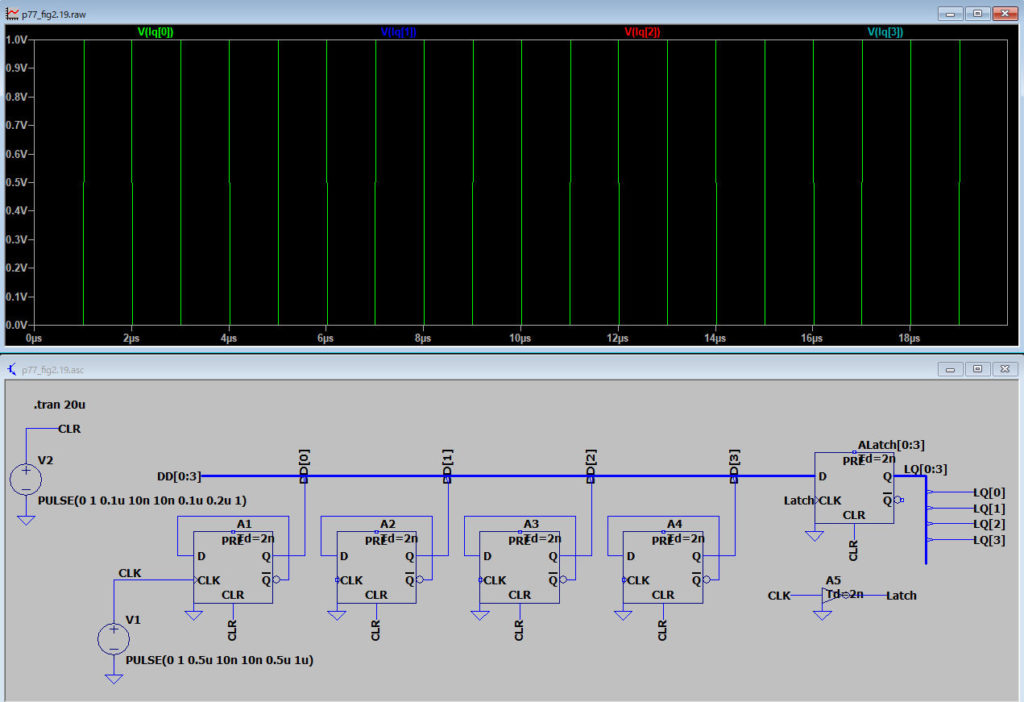Screen dimensions: 1024x702
Task: Click the ALatch[0:3] flip-flop symbol
Action: [x=853, y=487]
